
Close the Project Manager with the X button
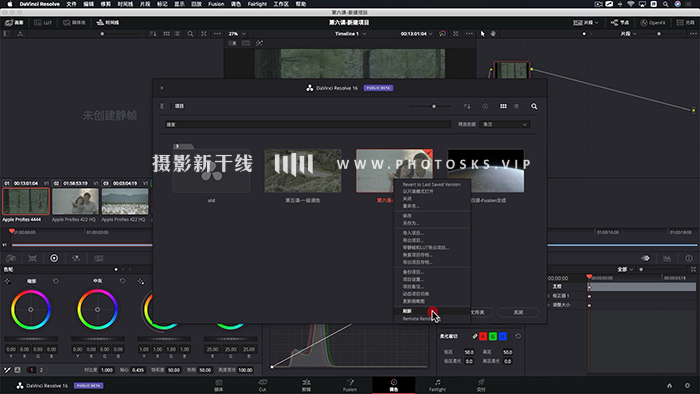162,88
